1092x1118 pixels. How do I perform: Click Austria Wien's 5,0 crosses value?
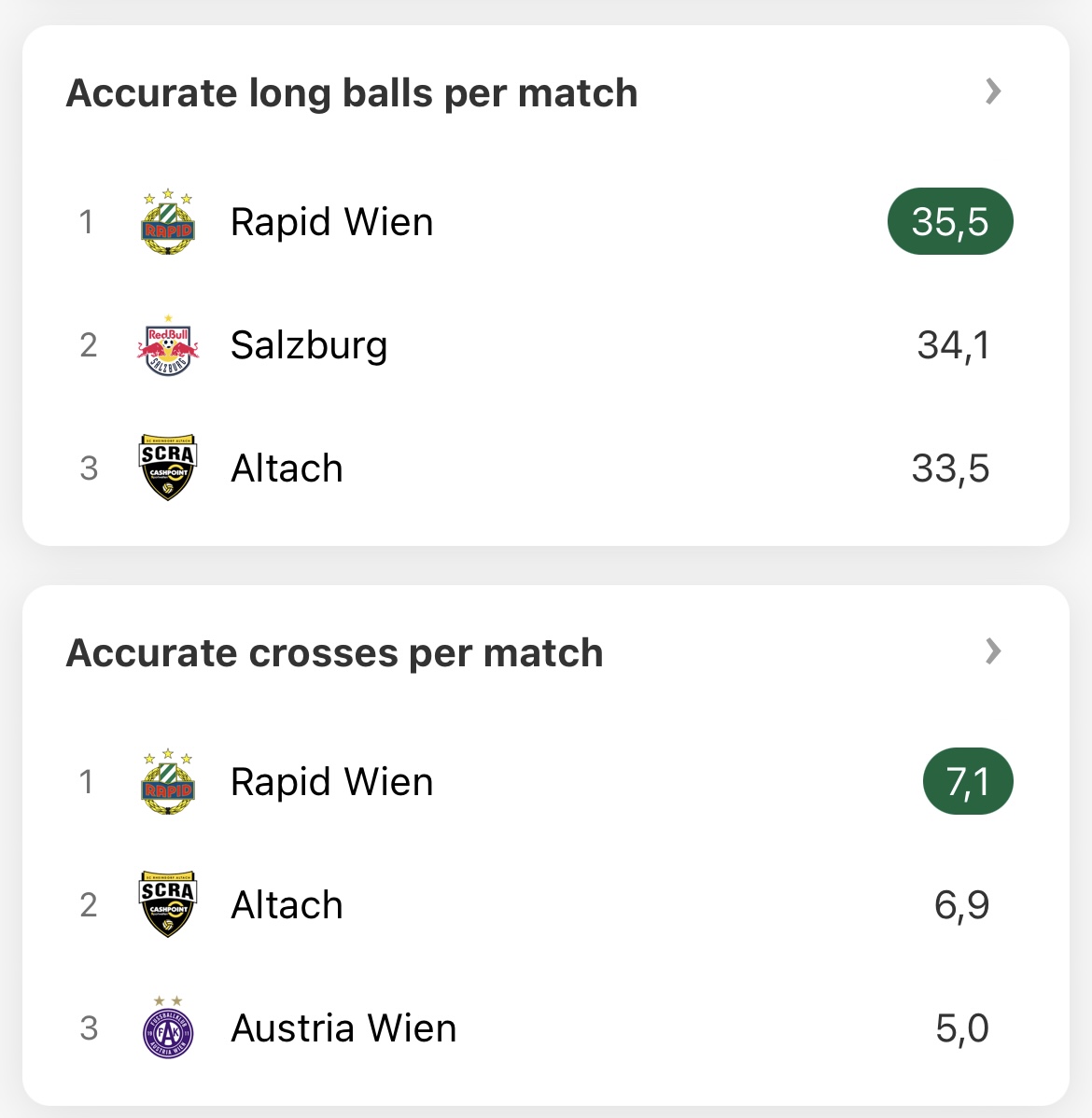(961, 1028)
